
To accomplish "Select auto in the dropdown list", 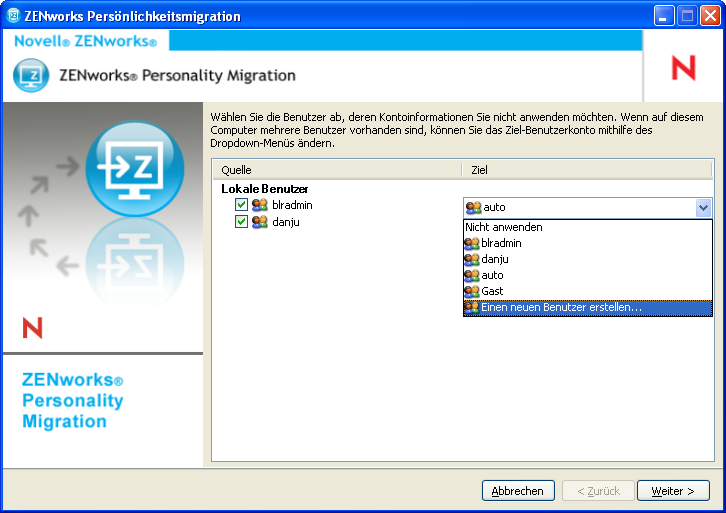I will (x=588, y=275).
